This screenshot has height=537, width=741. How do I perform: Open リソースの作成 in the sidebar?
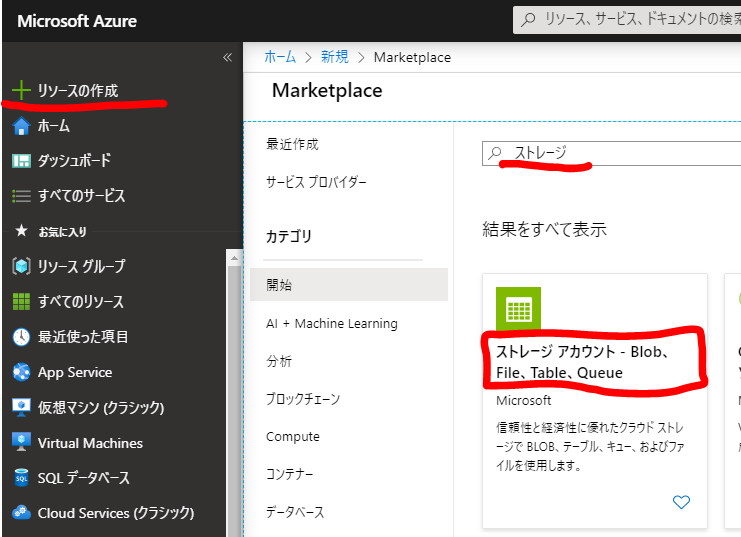tap(78, 90)
